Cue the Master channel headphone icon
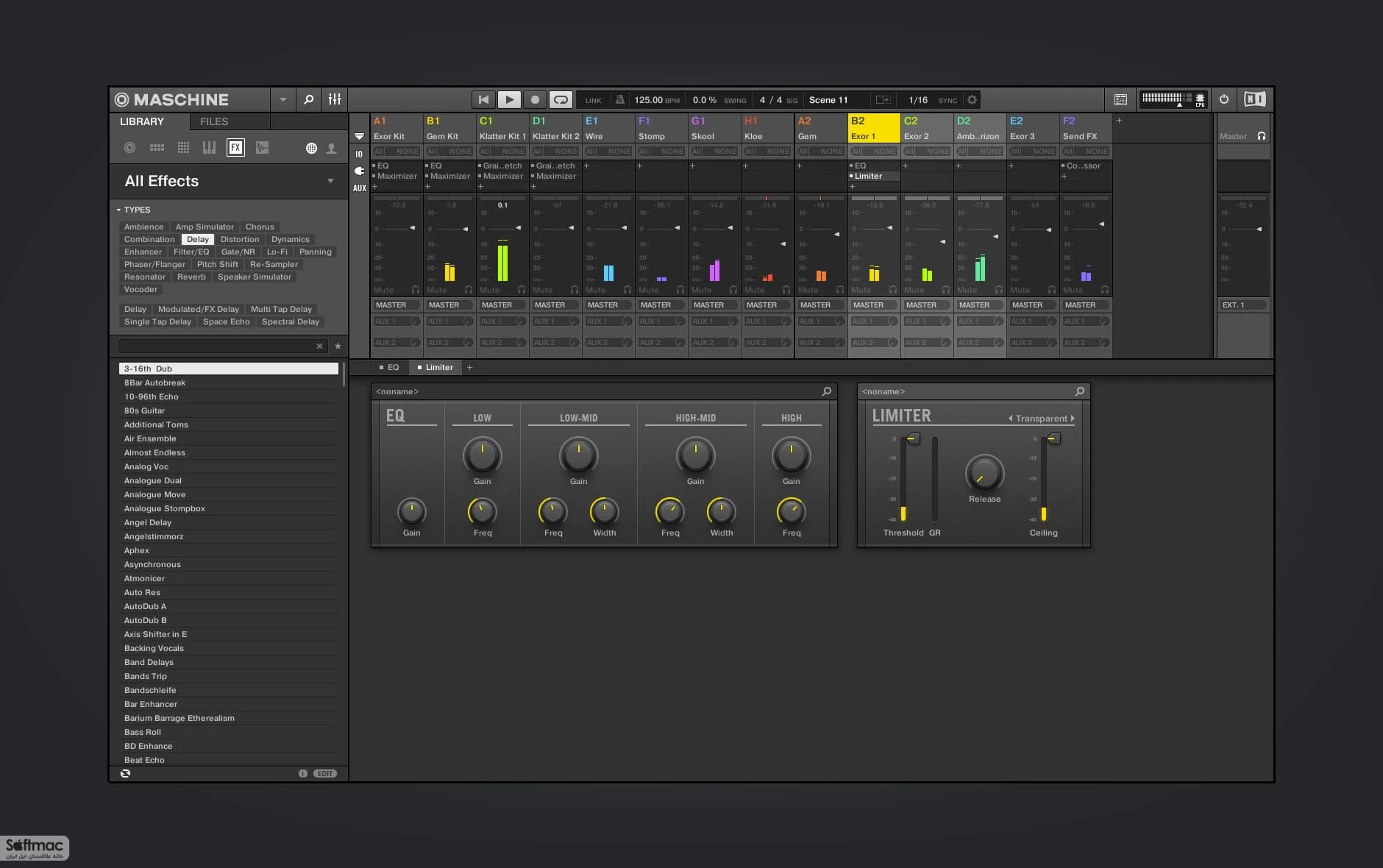 coord(1261,136)
